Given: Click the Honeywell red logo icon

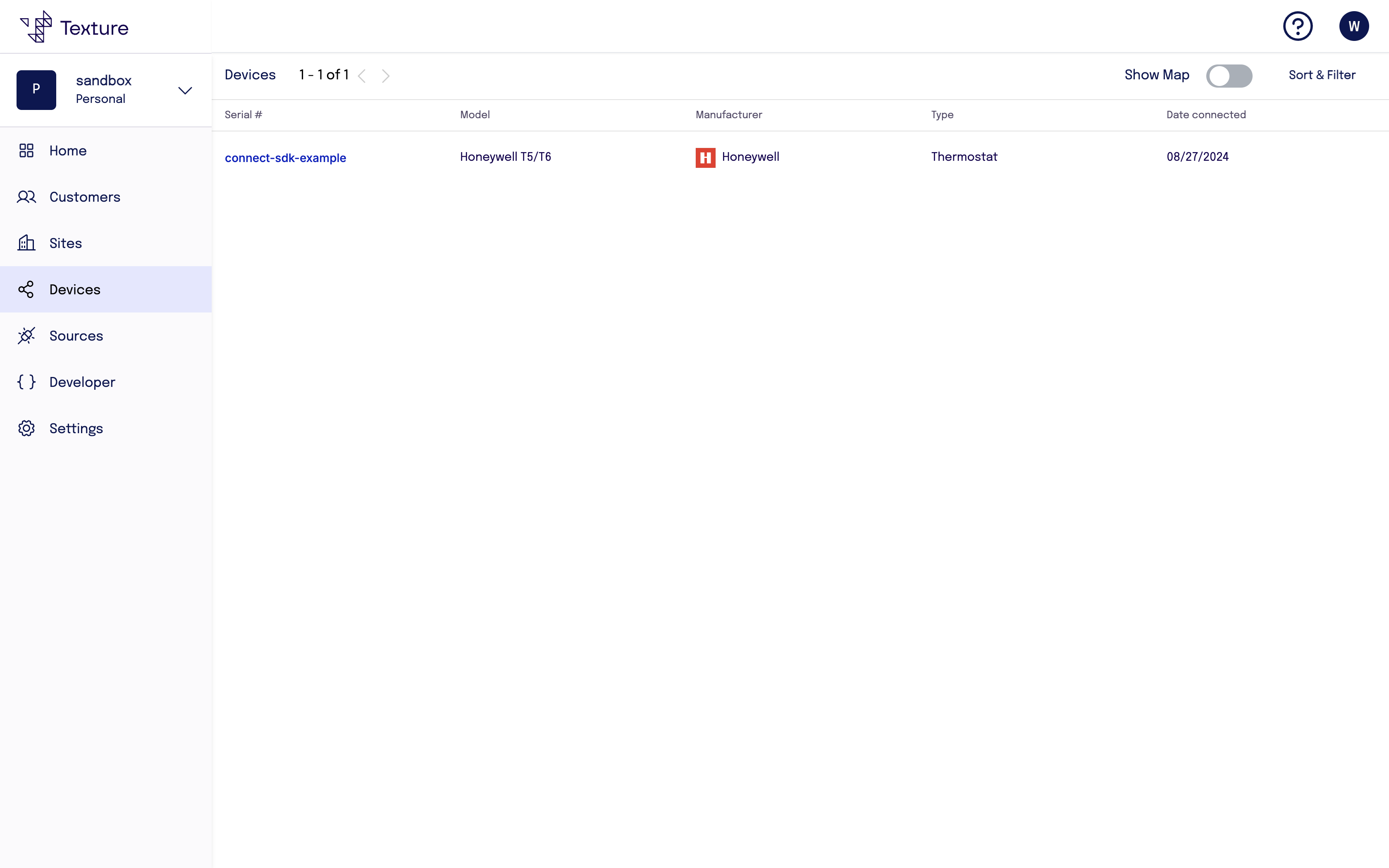Looking at the screenshot, I should pos(705,157).
